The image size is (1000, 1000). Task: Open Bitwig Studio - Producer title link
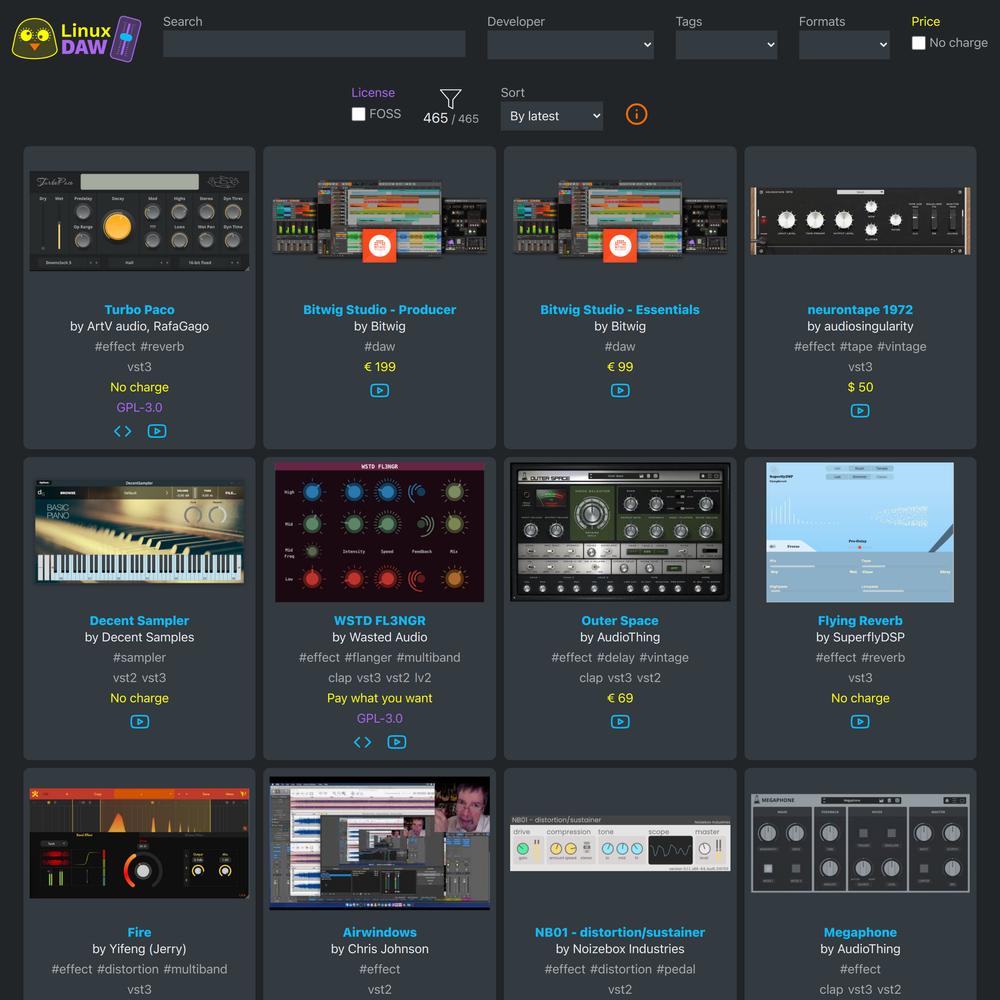click(379, 309)
